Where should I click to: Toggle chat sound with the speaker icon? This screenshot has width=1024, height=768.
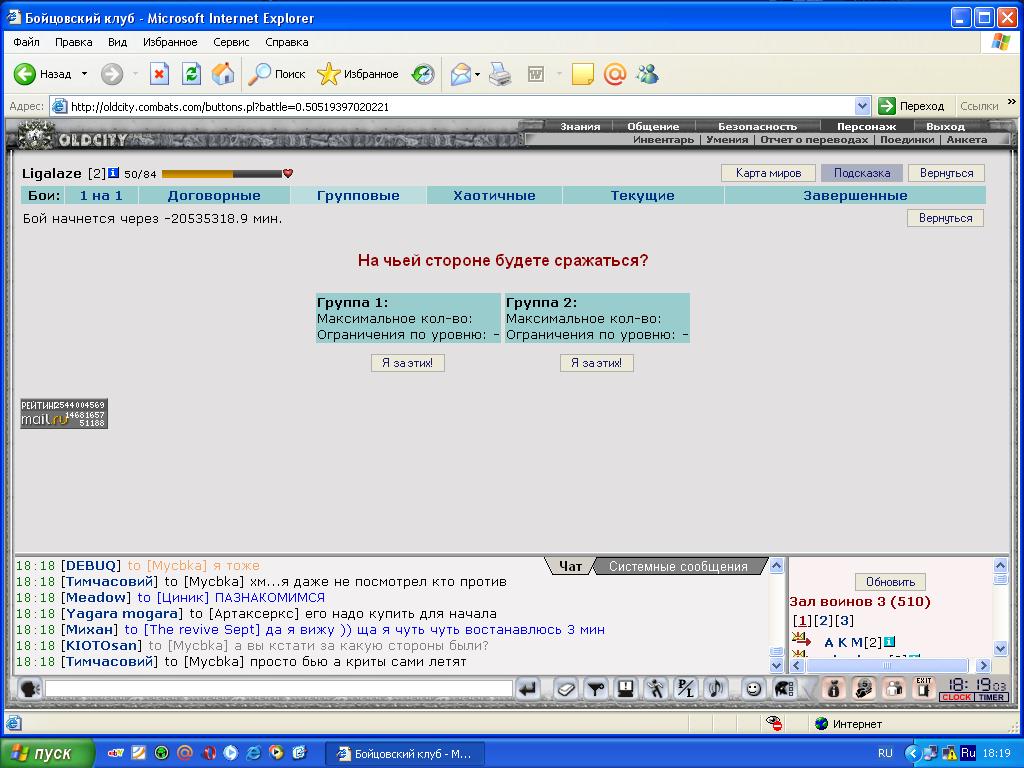click(x=716, y=688)
